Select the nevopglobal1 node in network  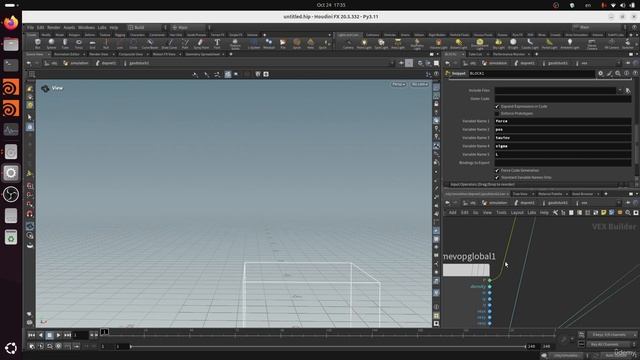[x=466, y=270]
